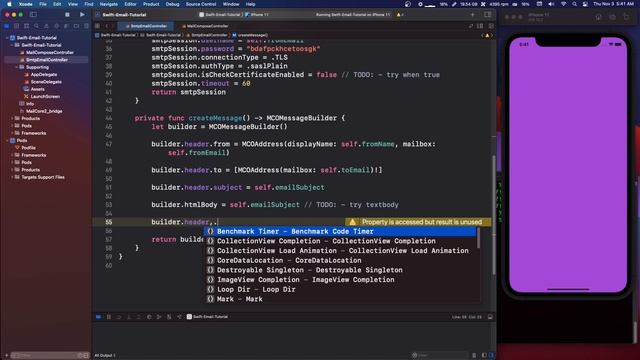Choose Loop Dir snippet suggestion

340,289
